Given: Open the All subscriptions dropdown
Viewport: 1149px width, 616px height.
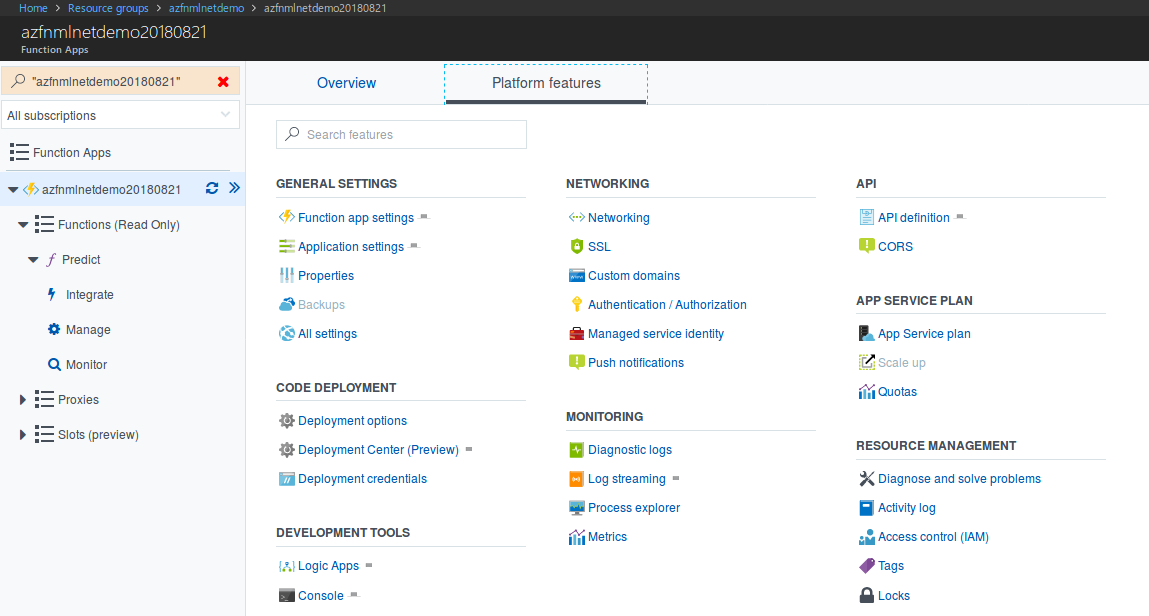Looking at the screenshot, I should click(x=120, y=115).
